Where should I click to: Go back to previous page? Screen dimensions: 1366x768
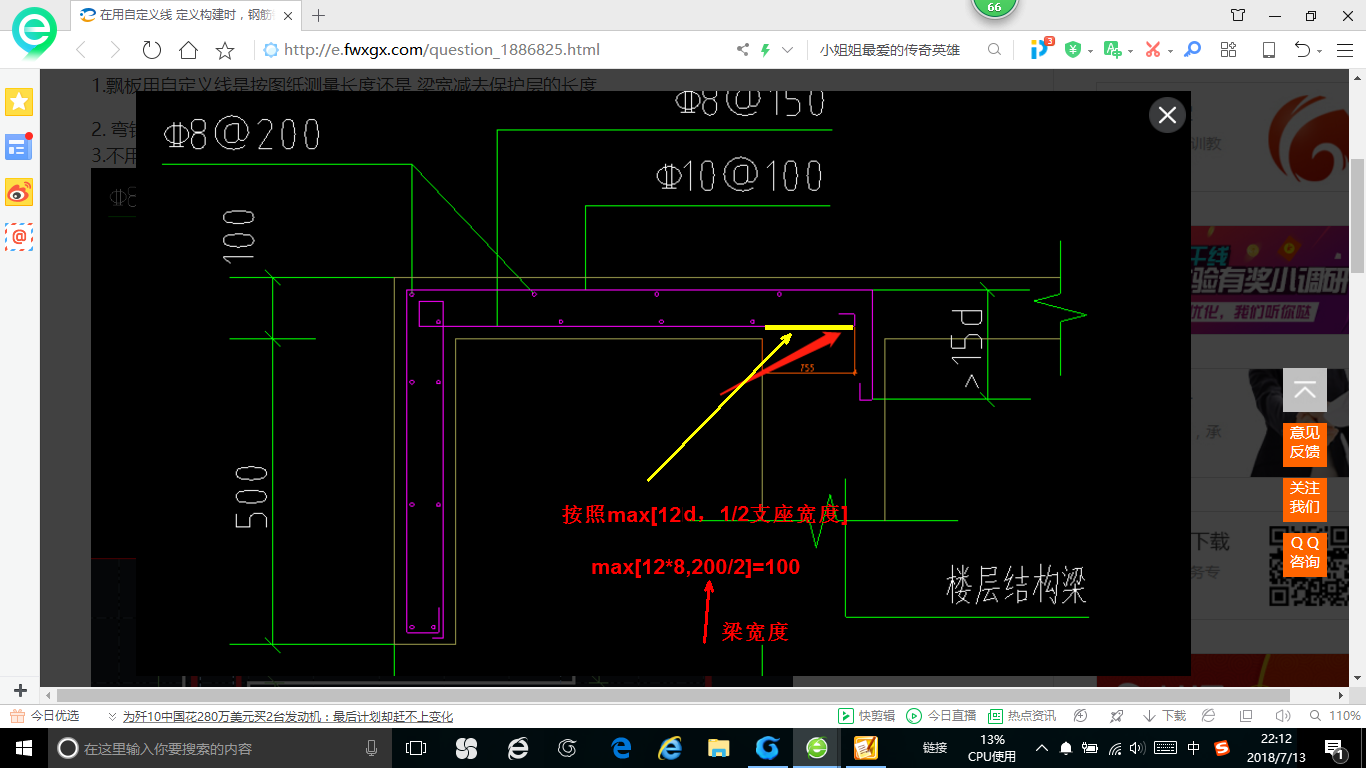tap(81, 50)
